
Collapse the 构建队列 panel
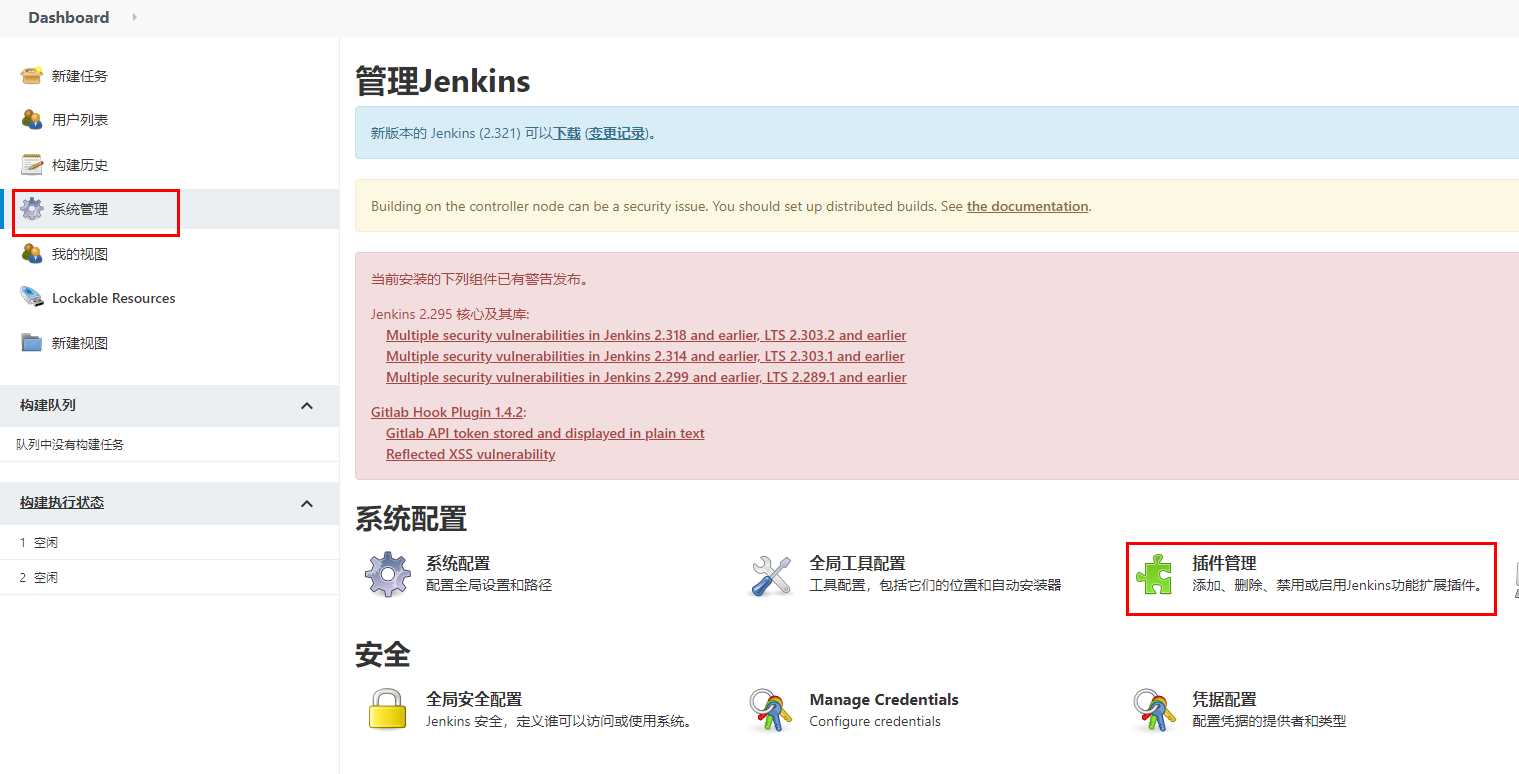[x=307, y=405]
